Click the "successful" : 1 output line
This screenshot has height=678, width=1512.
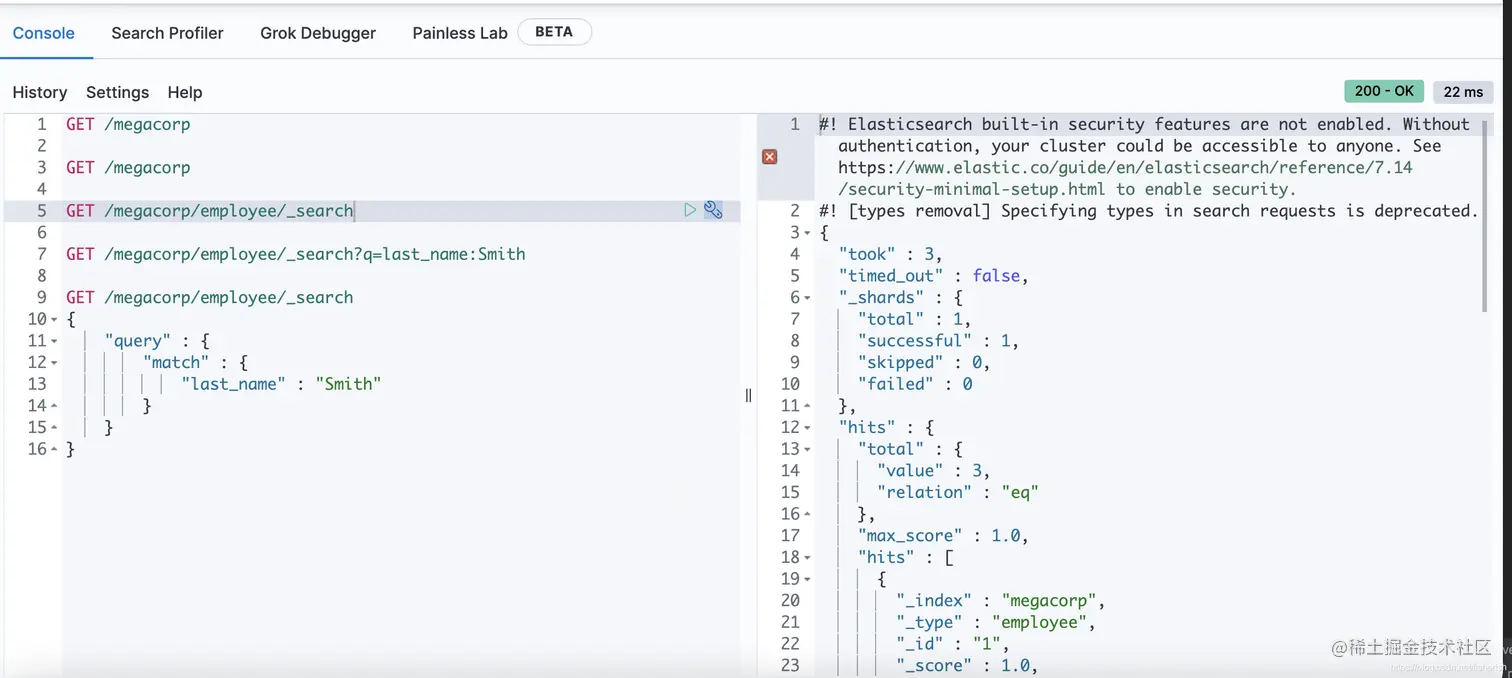[938, 341]
